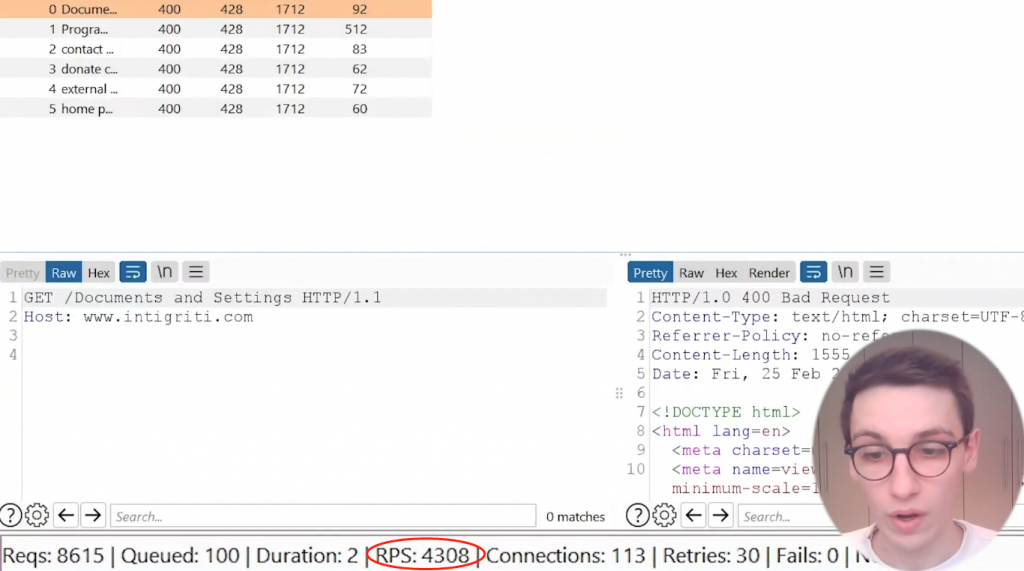Switch response view to Pretty tab
The image size is (1024, 571).
click(x=650, y=272)
